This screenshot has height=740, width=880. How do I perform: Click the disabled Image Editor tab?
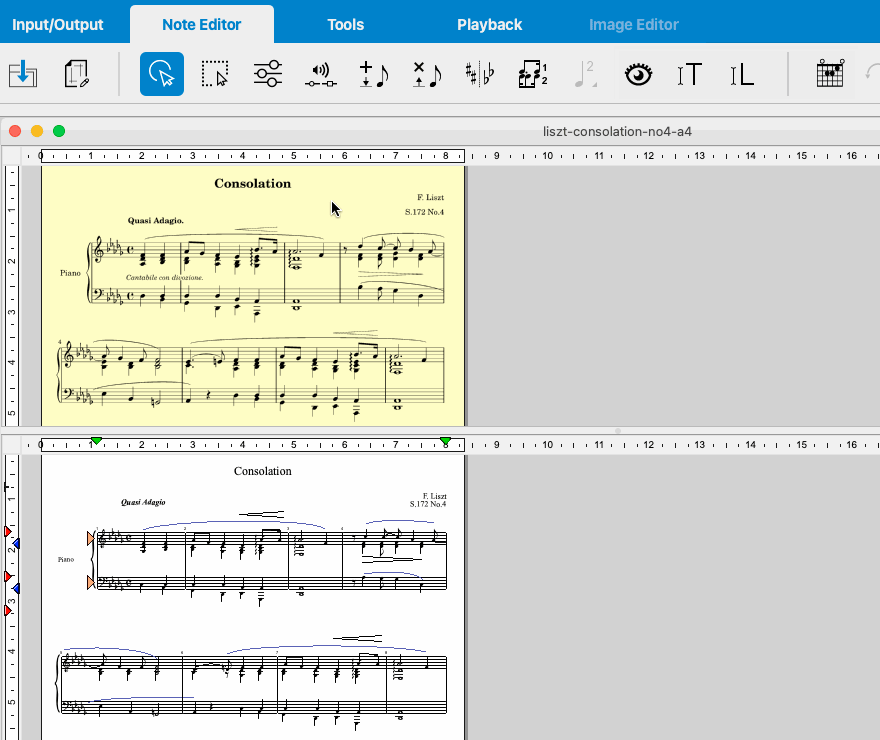click(634, 25)
